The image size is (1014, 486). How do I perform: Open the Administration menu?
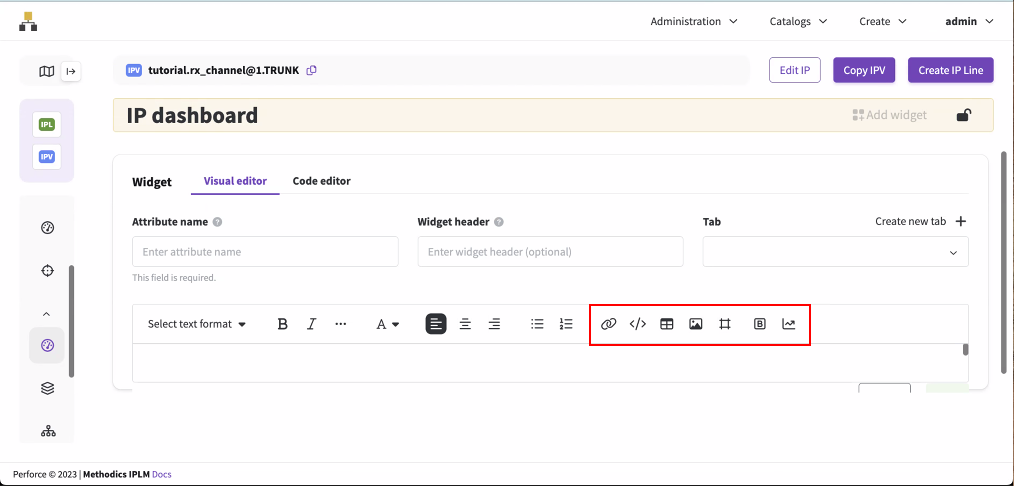[693, 21]
